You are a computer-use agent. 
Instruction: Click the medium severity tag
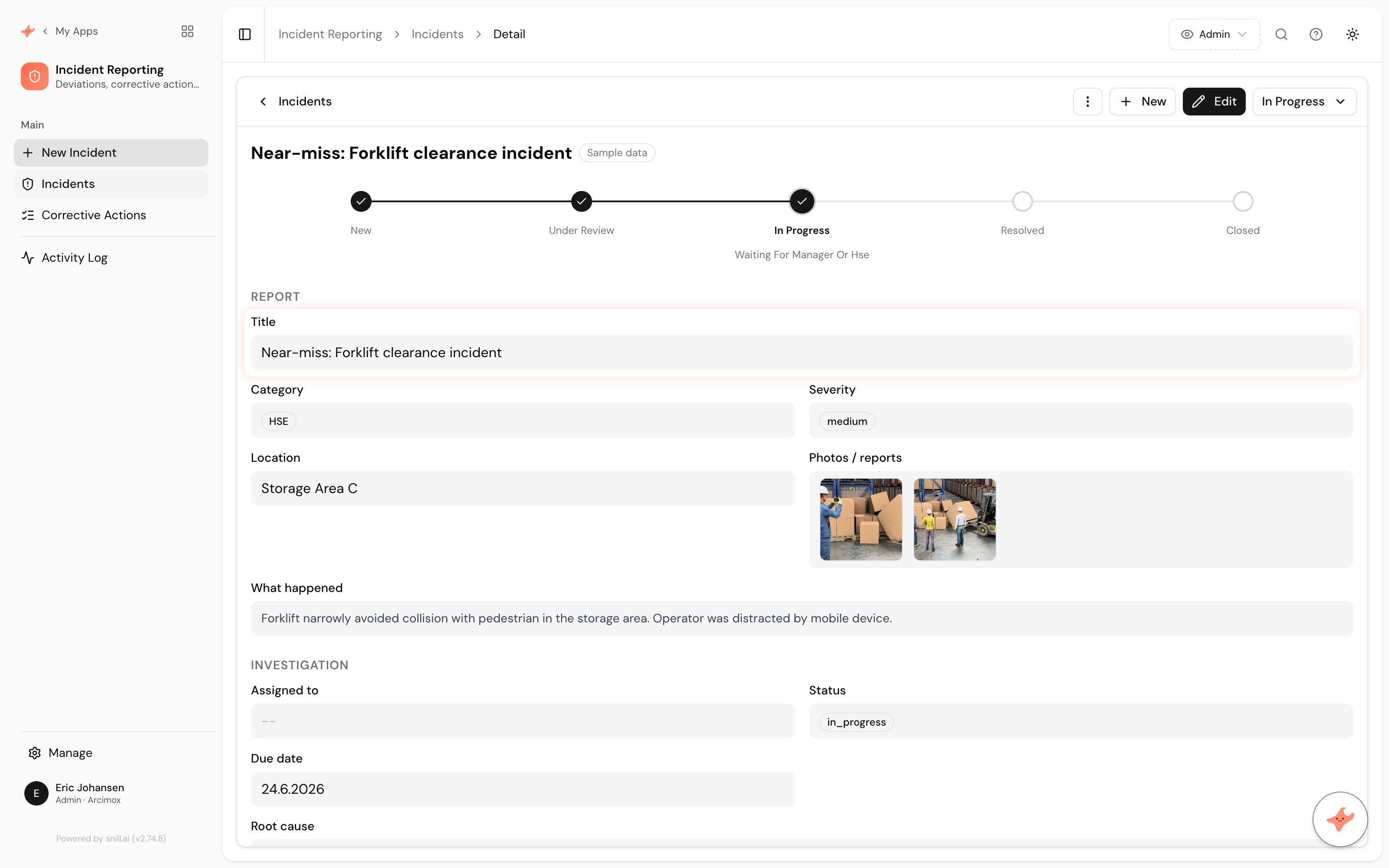[846, 421]
